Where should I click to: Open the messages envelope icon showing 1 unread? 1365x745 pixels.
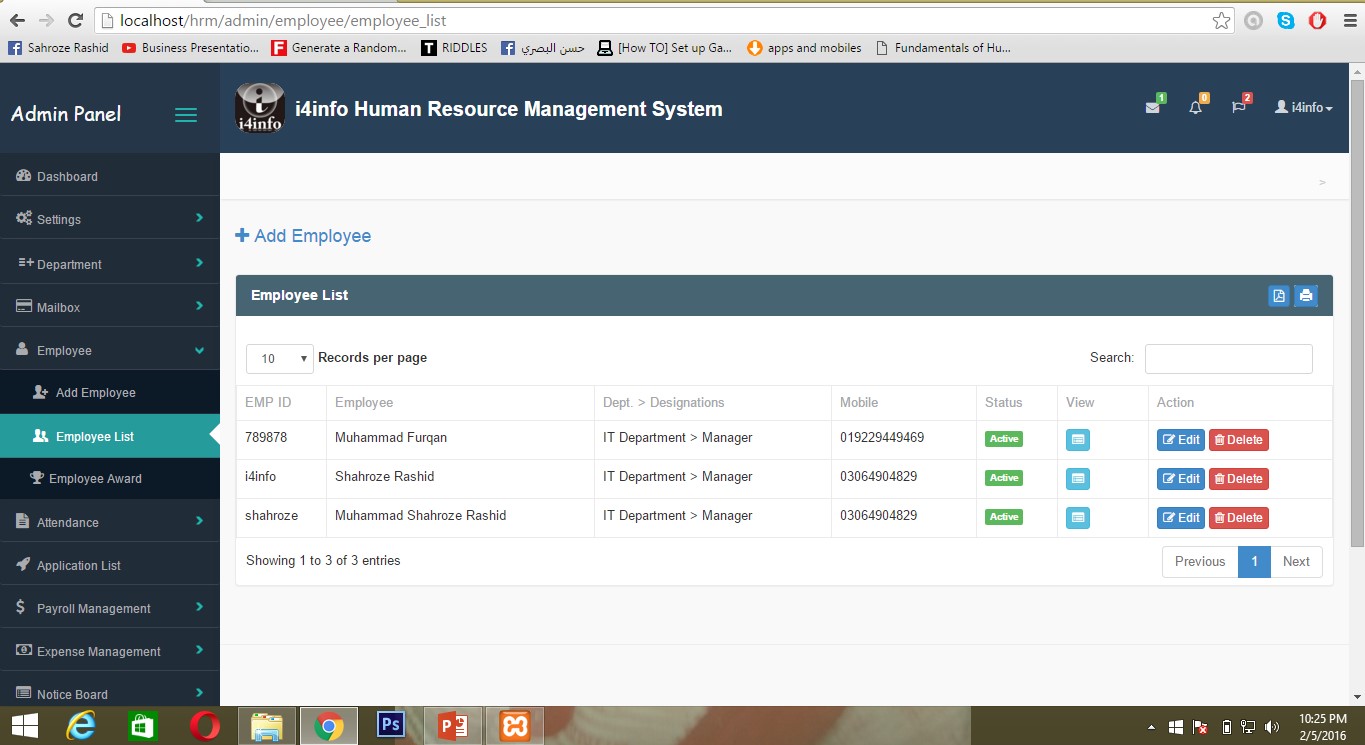click(x=1154, y=107)
